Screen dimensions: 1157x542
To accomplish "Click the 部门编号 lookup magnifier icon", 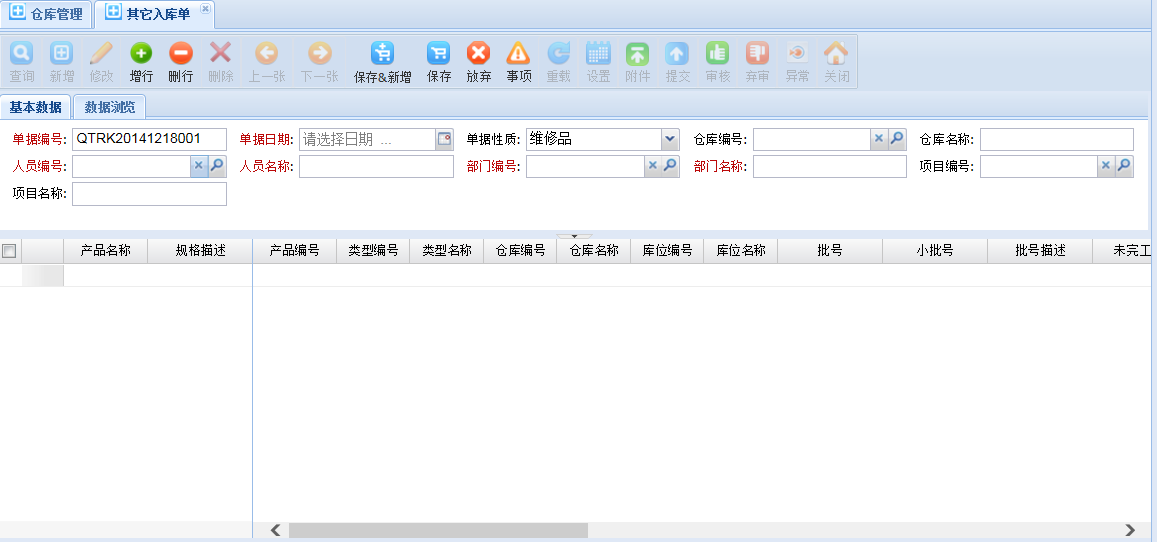I will pyautogui.click(x=670, y=167).
